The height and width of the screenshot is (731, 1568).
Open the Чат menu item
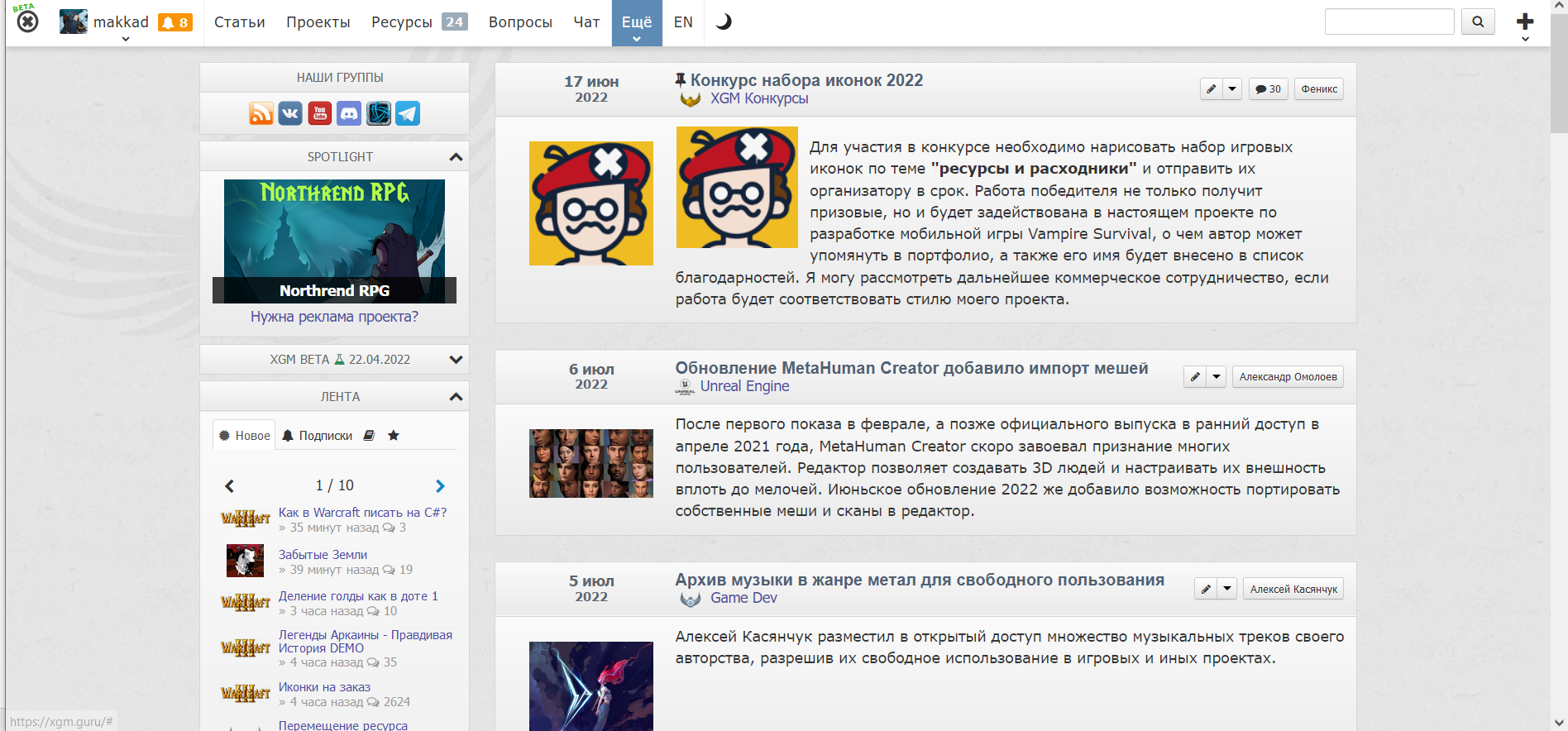pyautogui.click(x=586, y=22)
